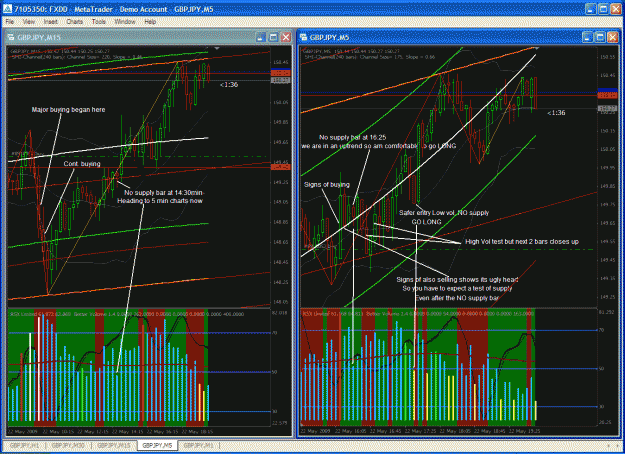The image size is (625, 454).
Task: Minimize the main MetaTrader window
Action: 591,9
